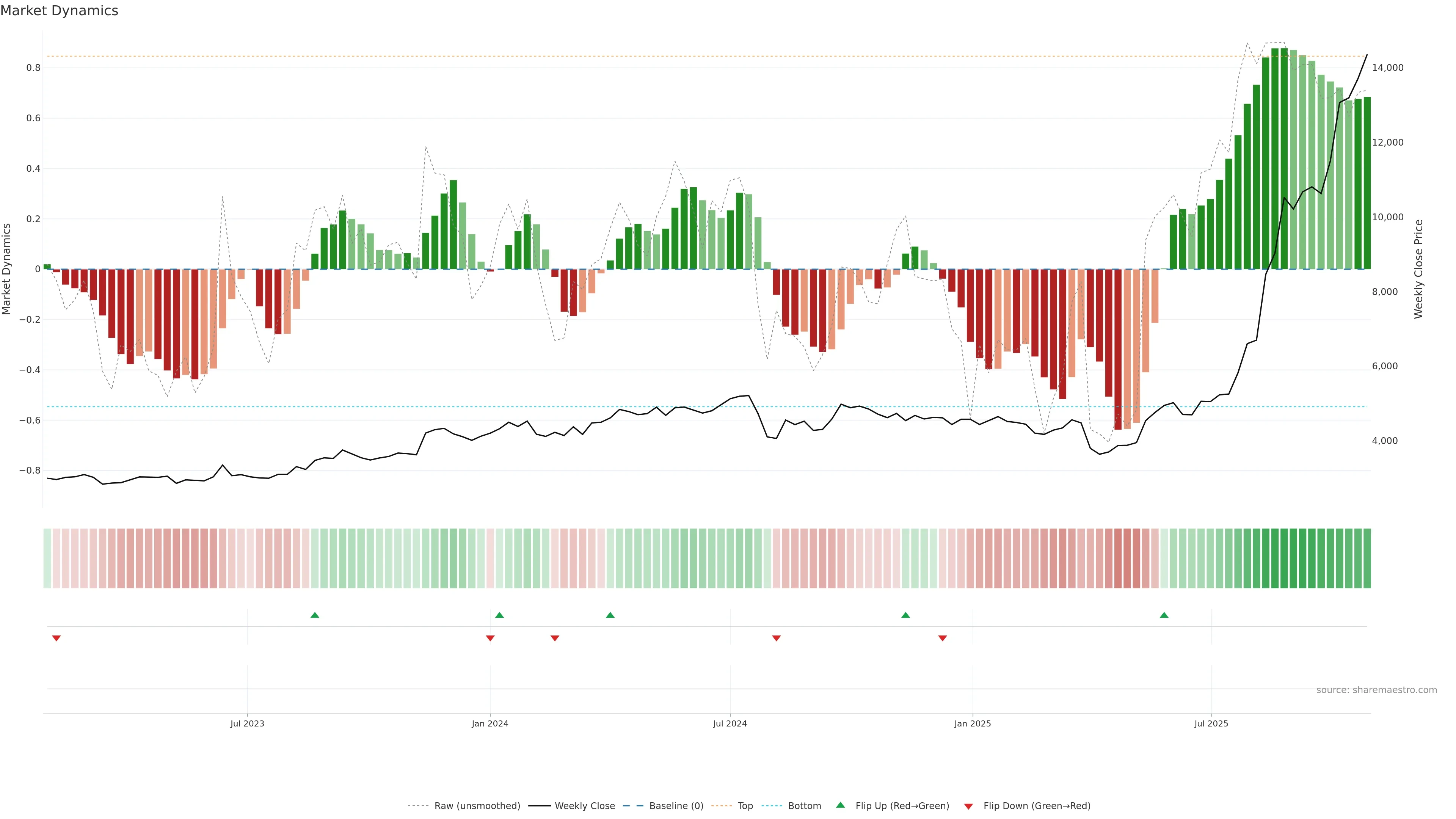Click the green Flip Up triangle in the legend

tap(841, 805)
